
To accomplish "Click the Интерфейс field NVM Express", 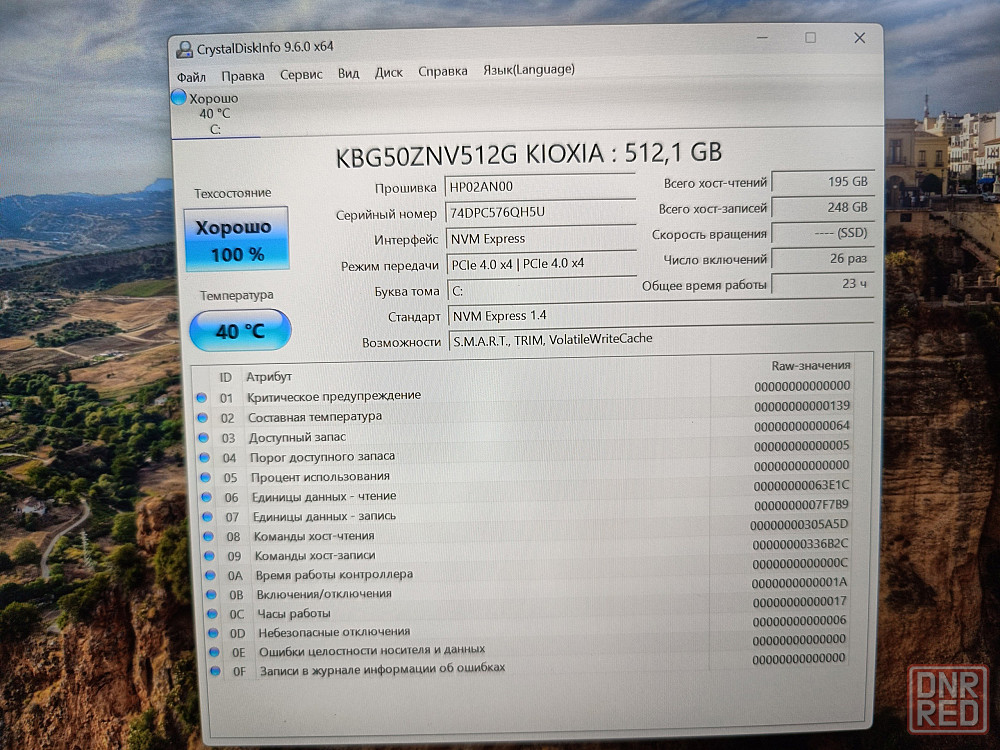I will 541,239.
